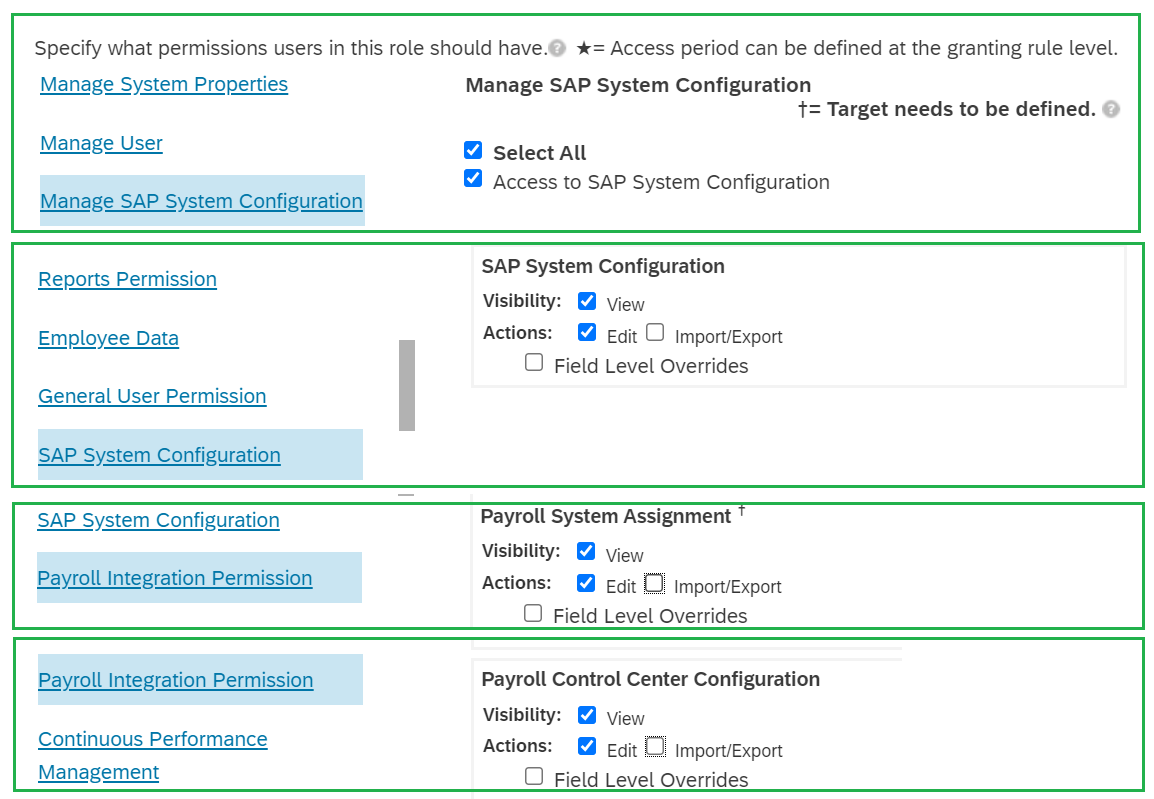The image size is (1154, 799).
Task: Click help icon beside 'Target needs to be defined.'
Action: pos(1111,110)
